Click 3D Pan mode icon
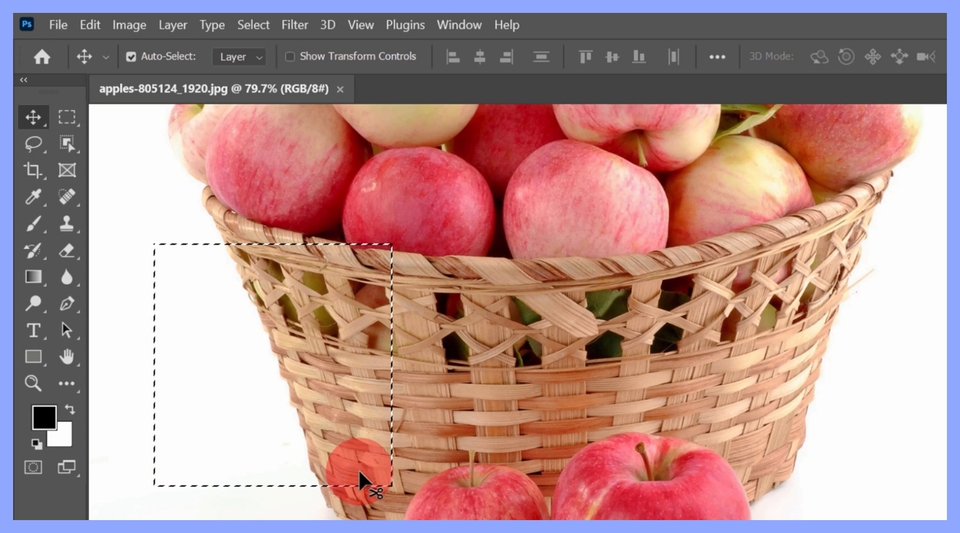This screenshot has height=533, width=960. pos(872,57)
